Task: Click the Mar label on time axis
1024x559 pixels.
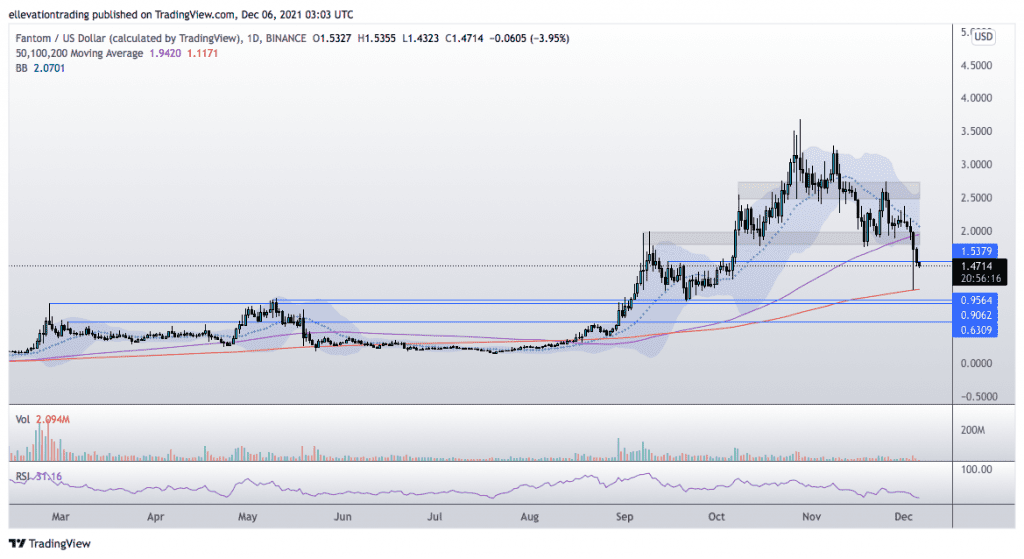Action: 60,517
